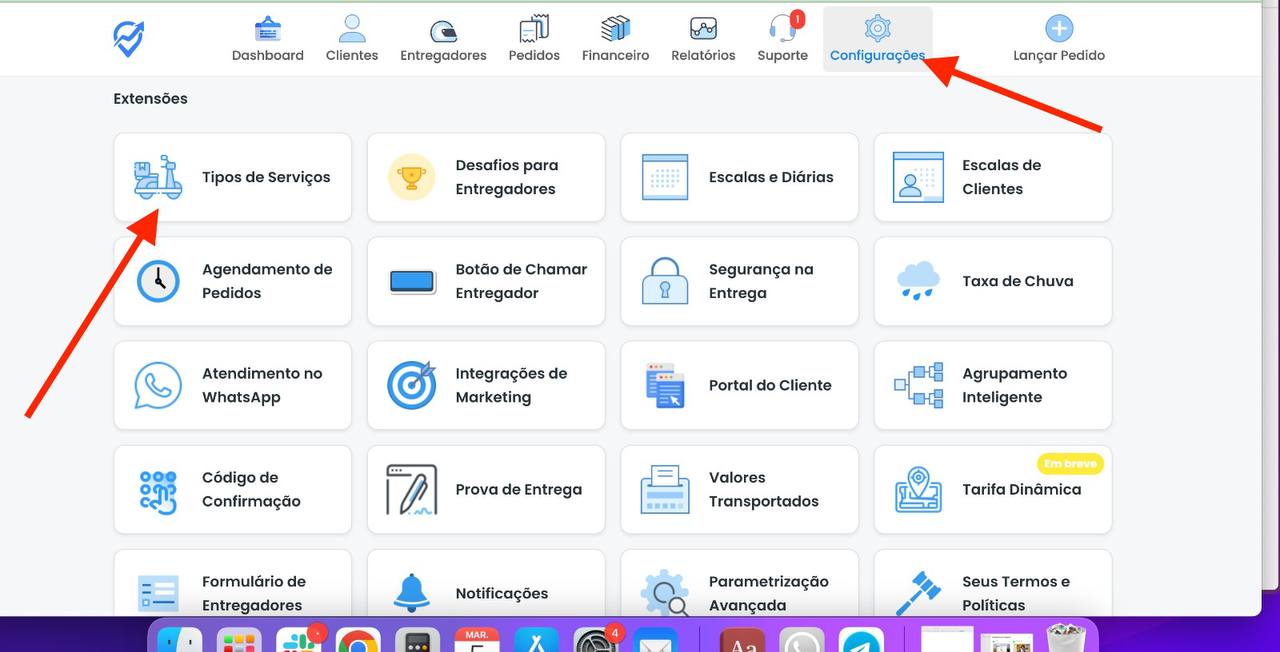Select the Código de Confirmação icon

coord(157,489)
